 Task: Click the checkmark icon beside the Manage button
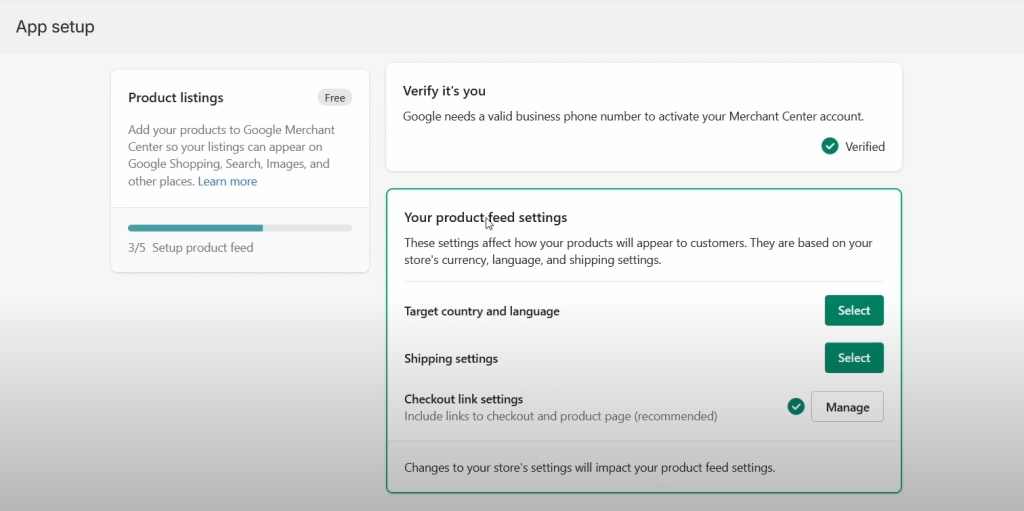(796, 407)
